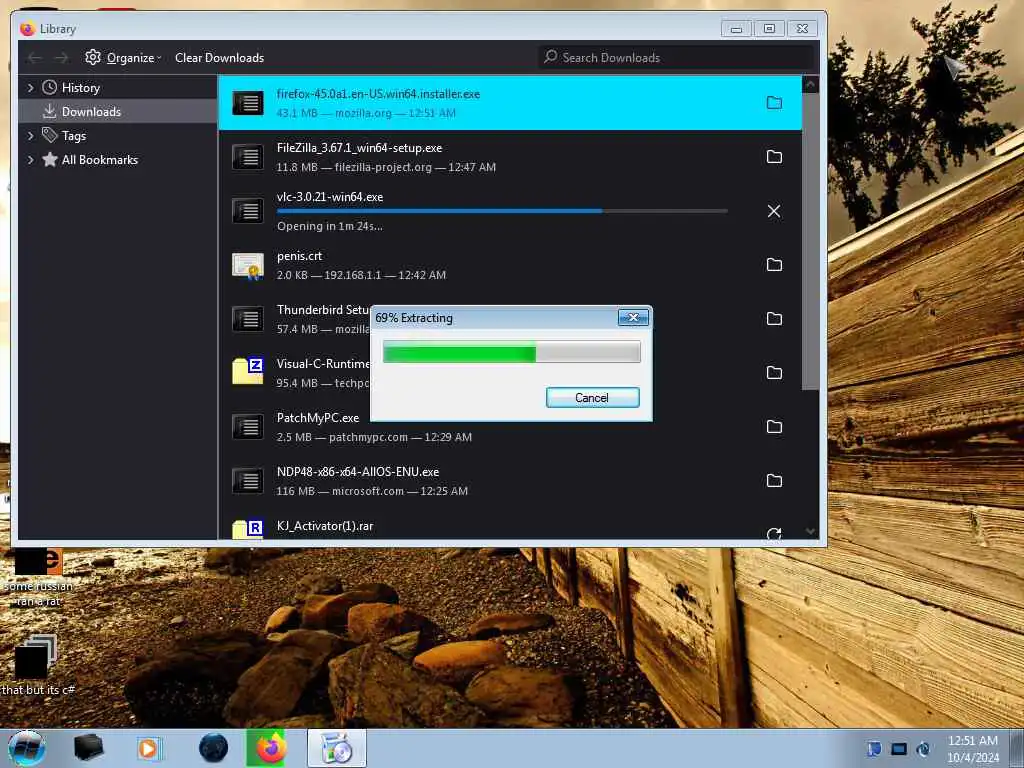The width and height of the screenshot is (1024, 768).
Task: Open folder for penis.crt download
Action: [x=774, y=264]
